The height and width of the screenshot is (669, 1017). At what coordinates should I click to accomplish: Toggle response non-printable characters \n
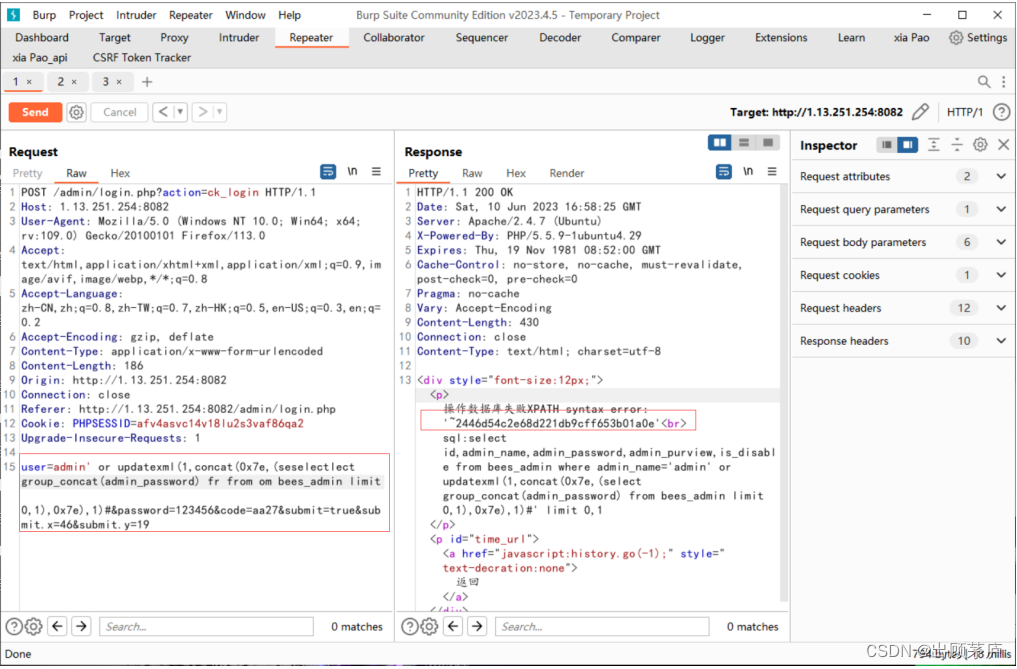748,171
